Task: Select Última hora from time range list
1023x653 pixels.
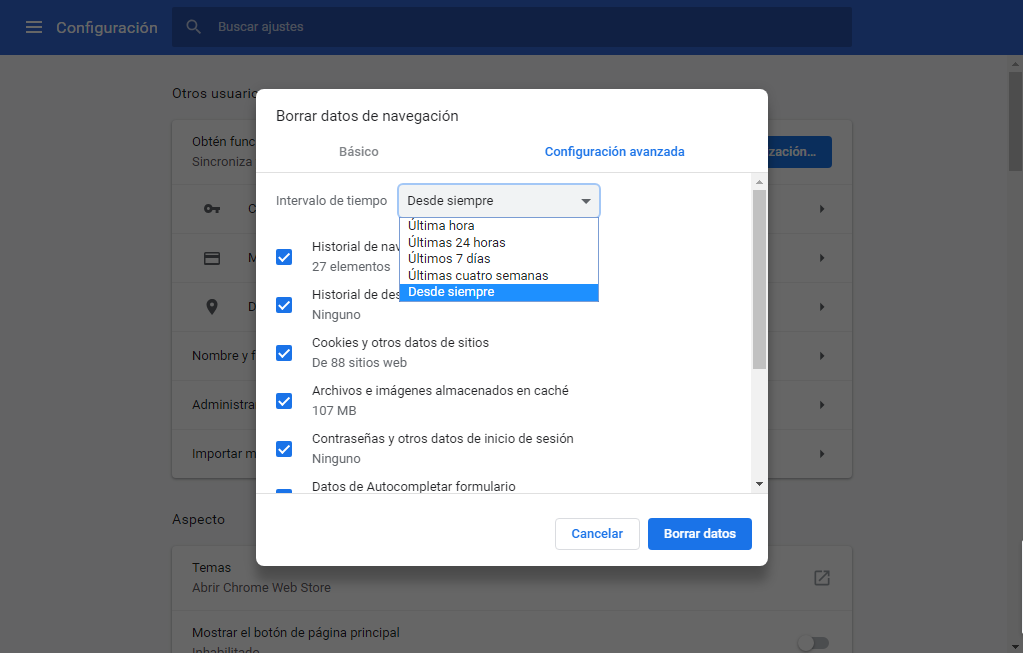Action: click(441, 226)
